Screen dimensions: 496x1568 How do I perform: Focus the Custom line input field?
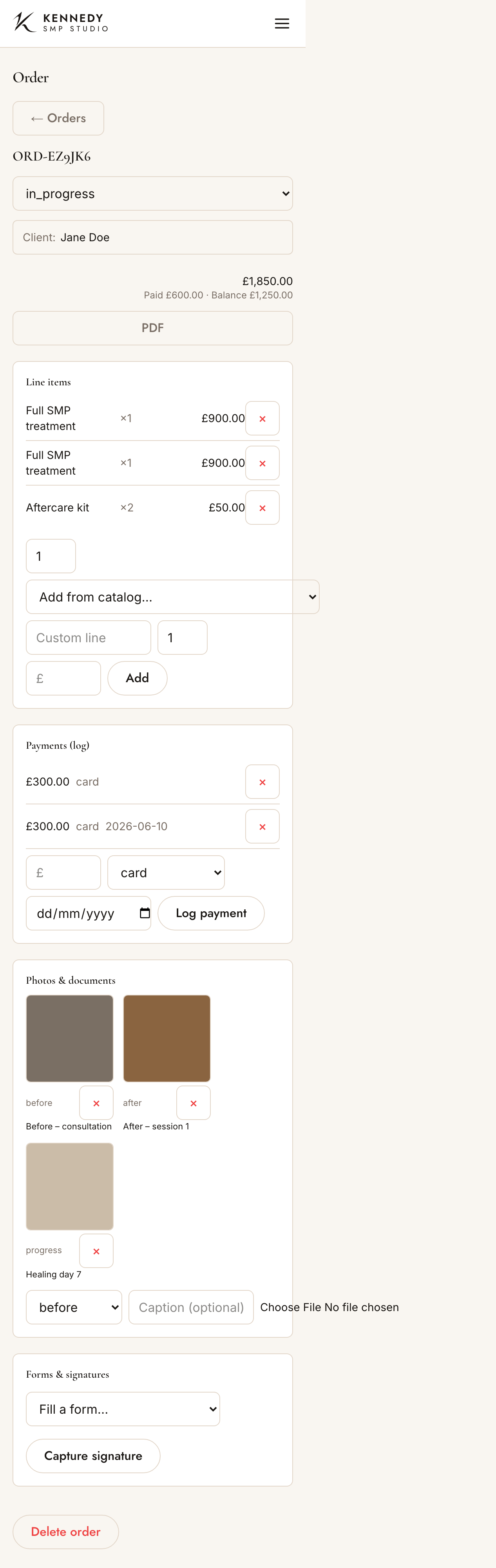click(89, 638)
